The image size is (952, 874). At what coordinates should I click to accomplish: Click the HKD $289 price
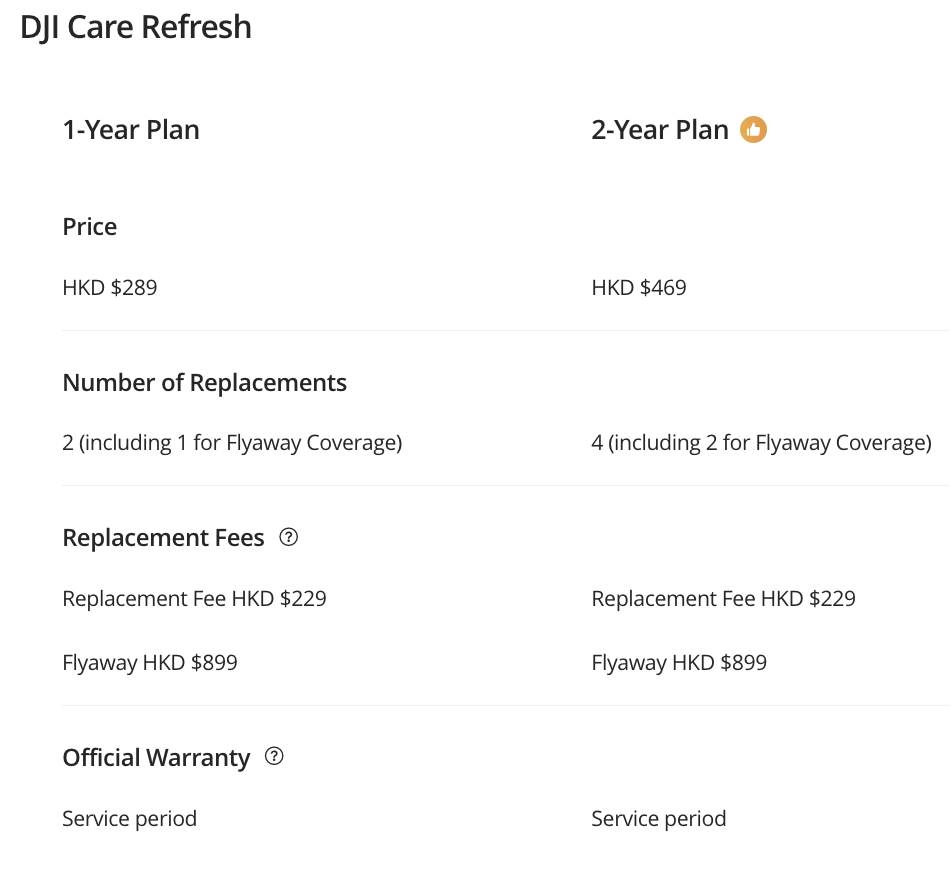coord(110,288)
